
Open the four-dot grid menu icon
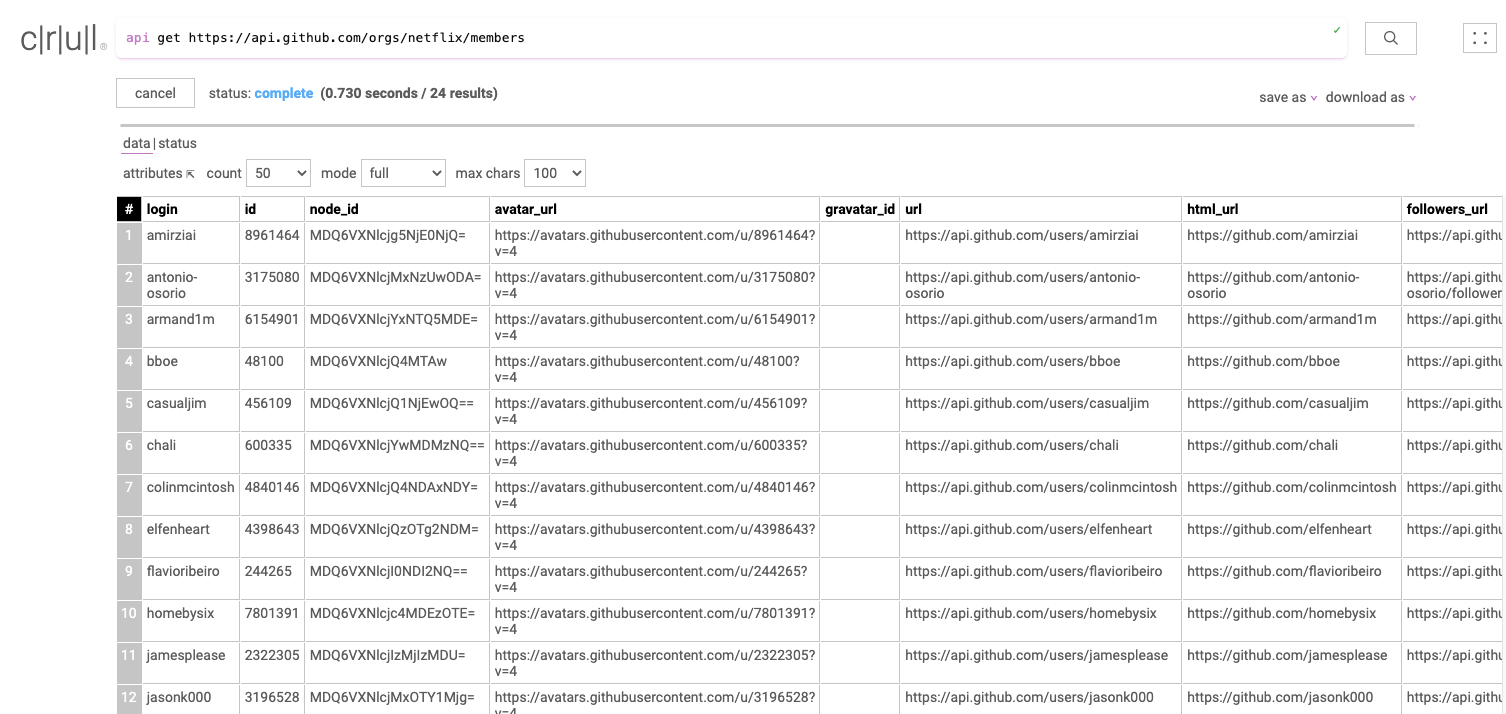tap(1479, 38)
